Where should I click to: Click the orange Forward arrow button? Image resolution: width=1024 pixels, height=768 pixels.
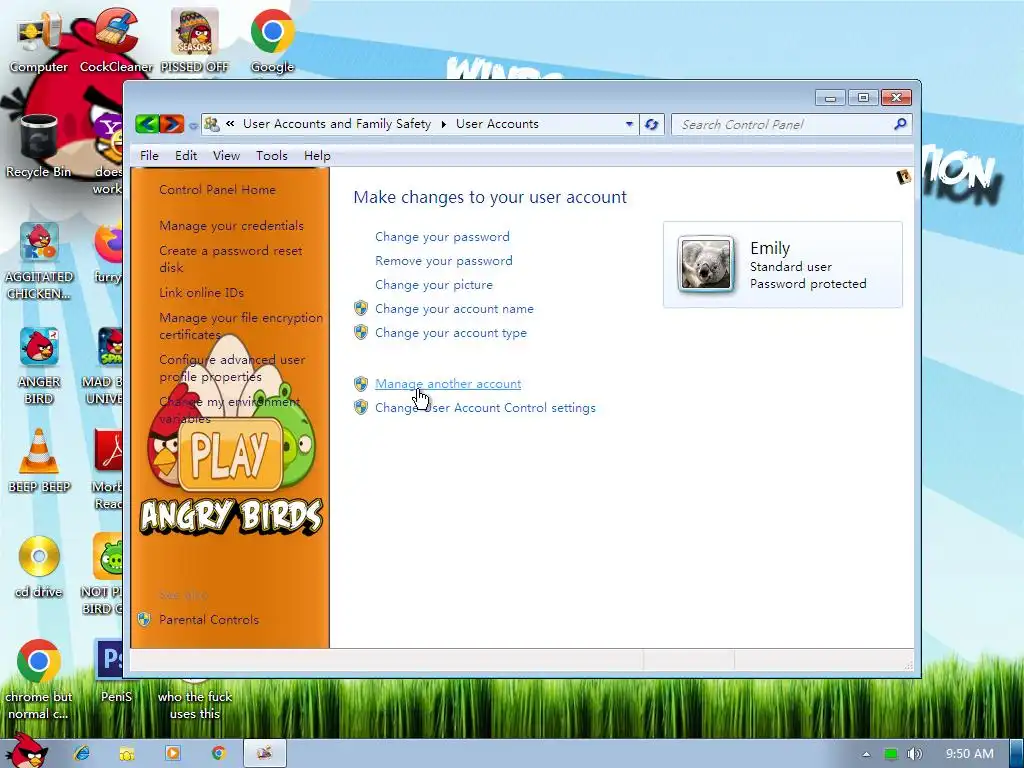(x=172, y=123)
